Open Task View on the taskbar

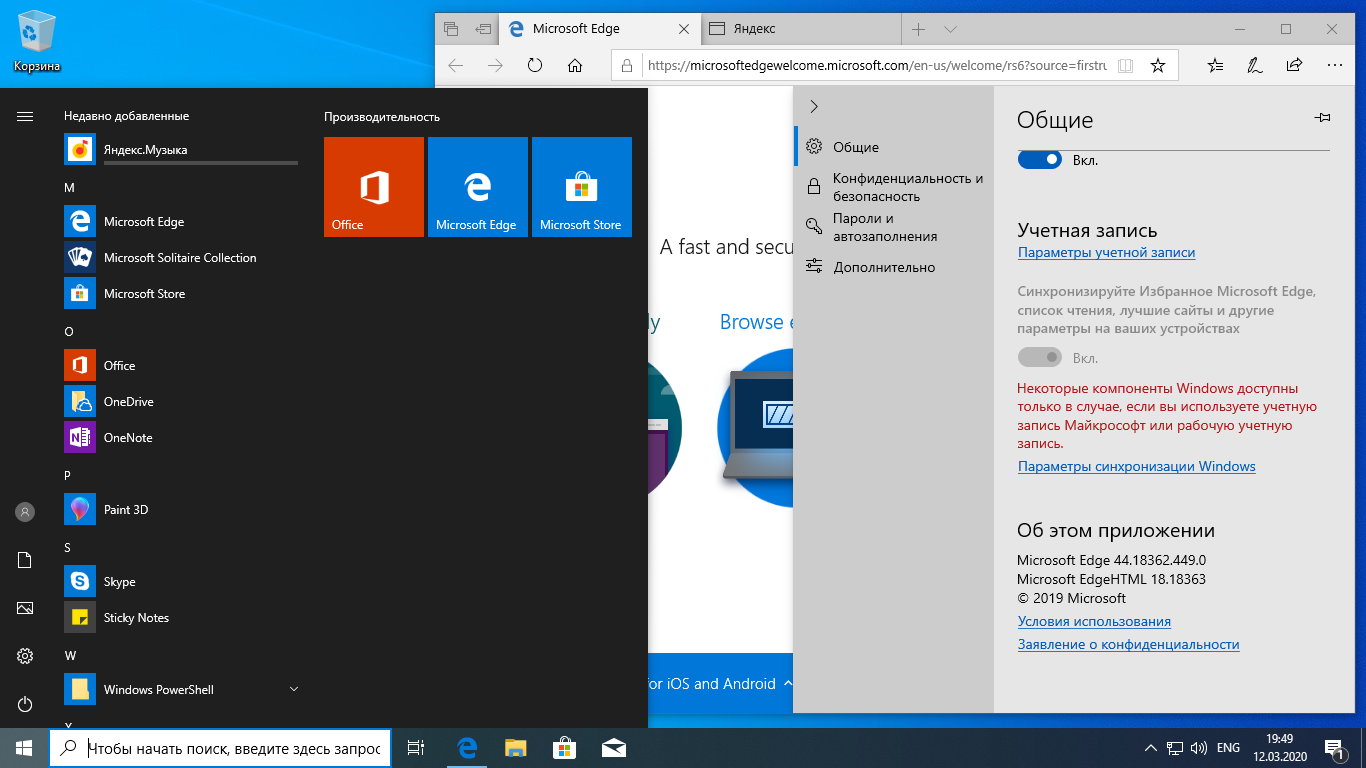(416, 748)
